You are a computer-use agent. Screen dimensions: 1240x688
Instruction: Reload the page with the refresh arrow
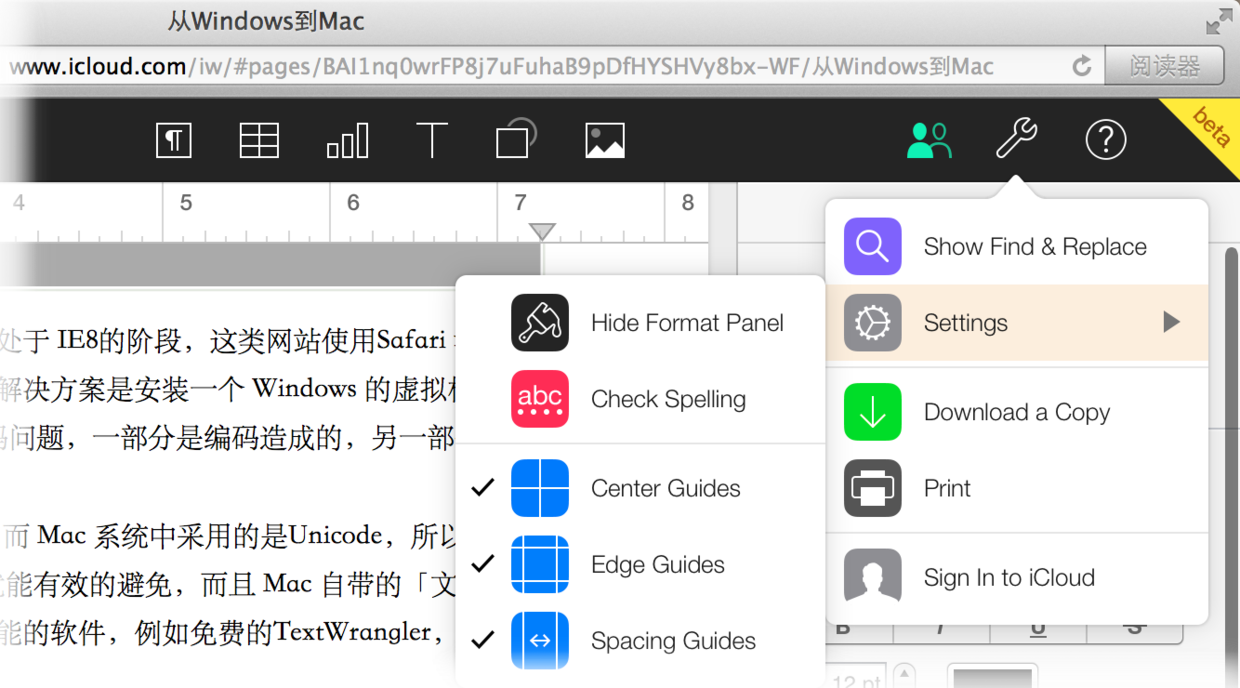(x=1081, y=67)
